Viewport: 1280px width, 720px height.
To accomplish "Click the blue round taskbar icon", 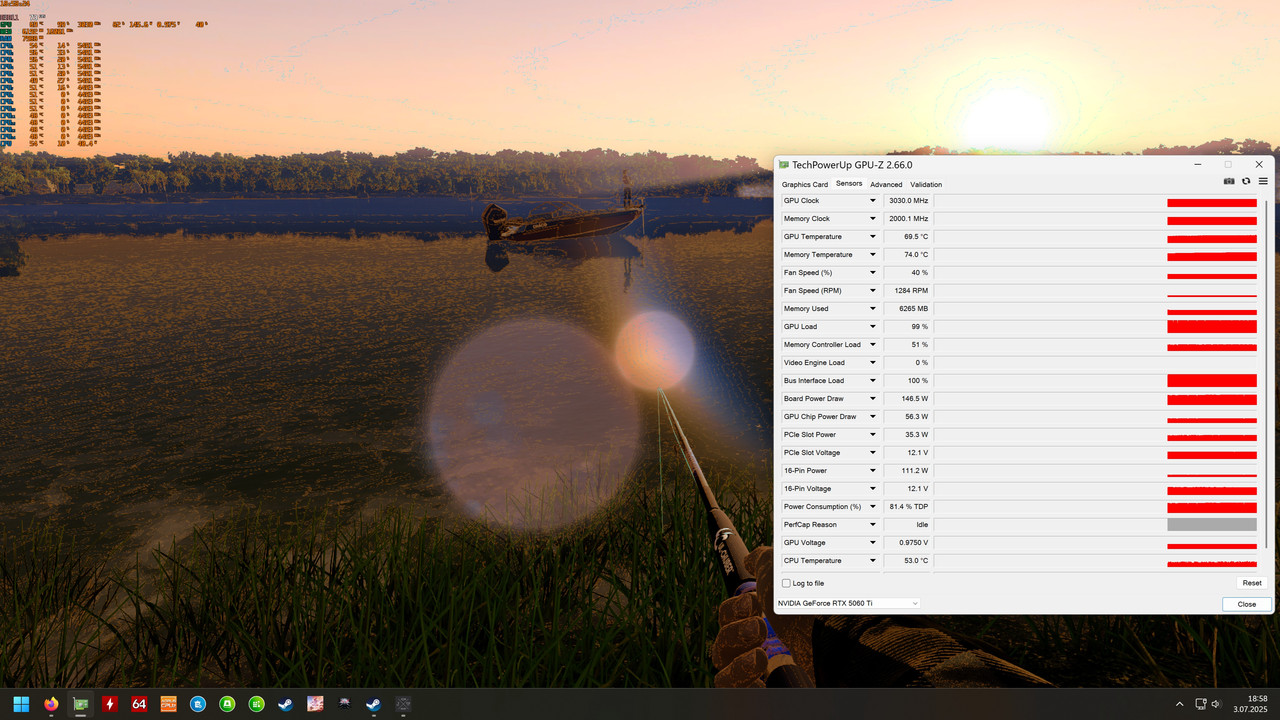I will [197, 704].
